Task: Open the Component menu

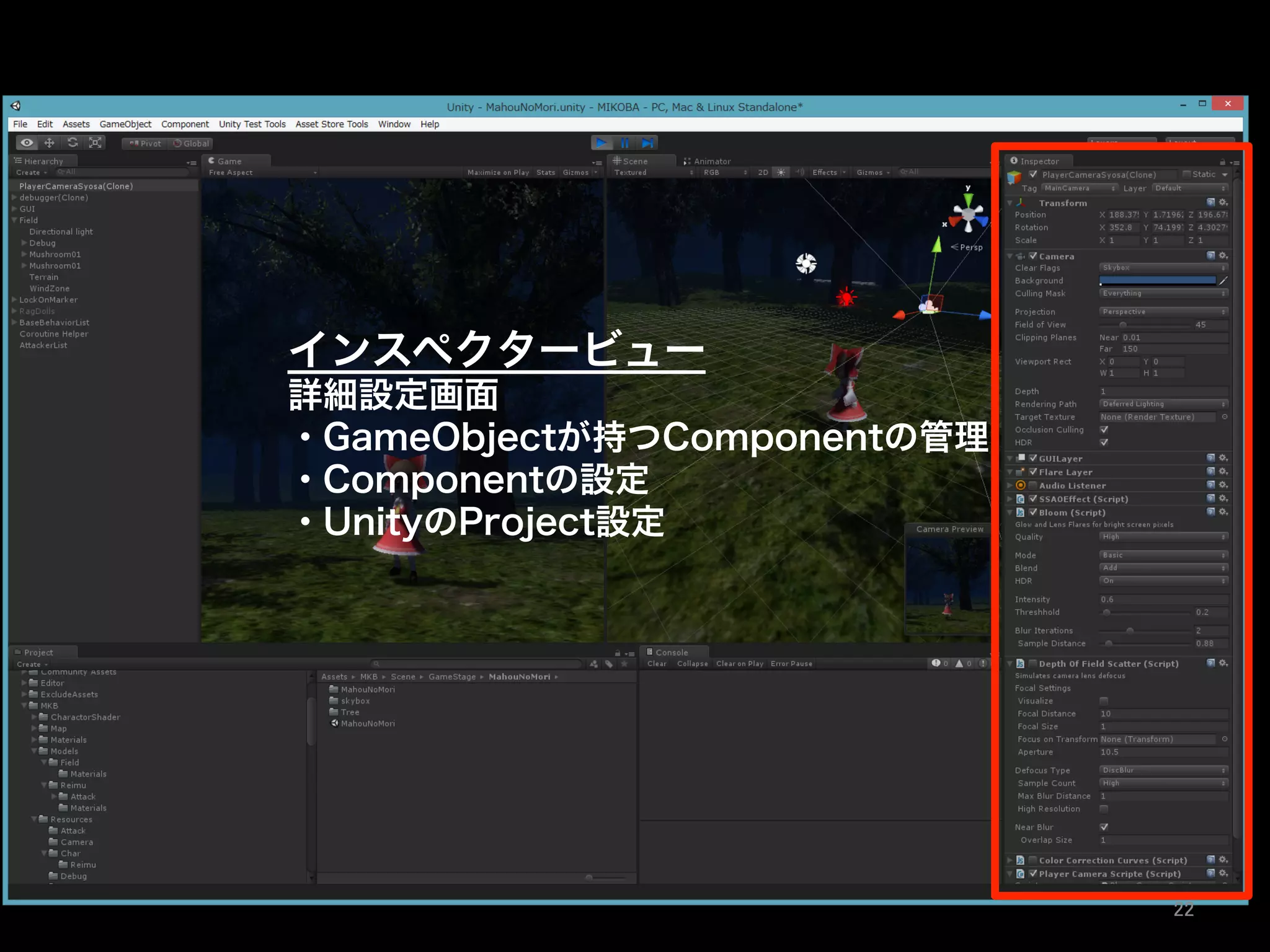Action: point(185,124)
